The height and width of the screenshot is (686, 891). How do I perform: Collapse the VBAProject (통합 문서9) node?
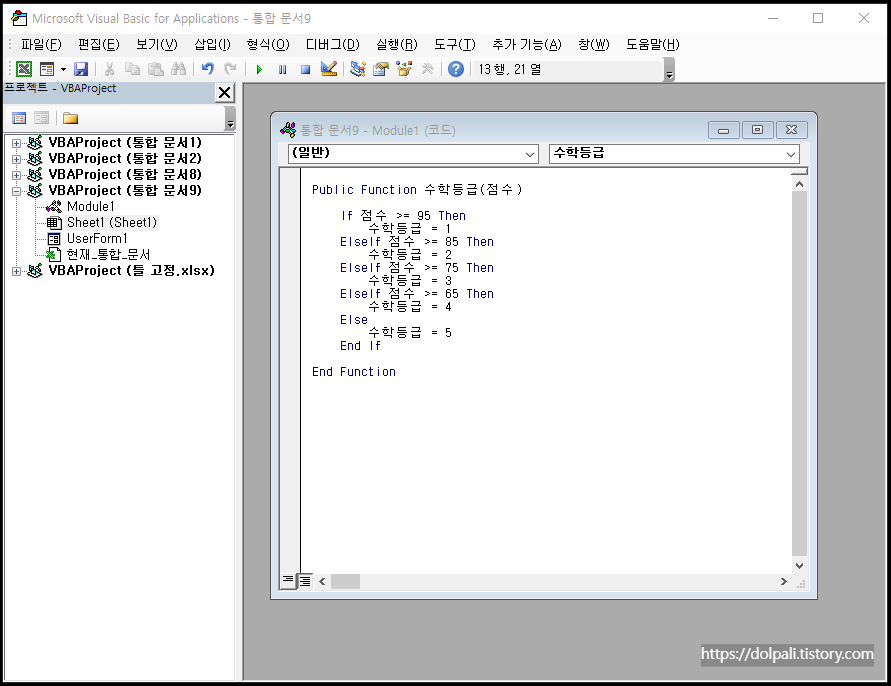click(16, 191)
